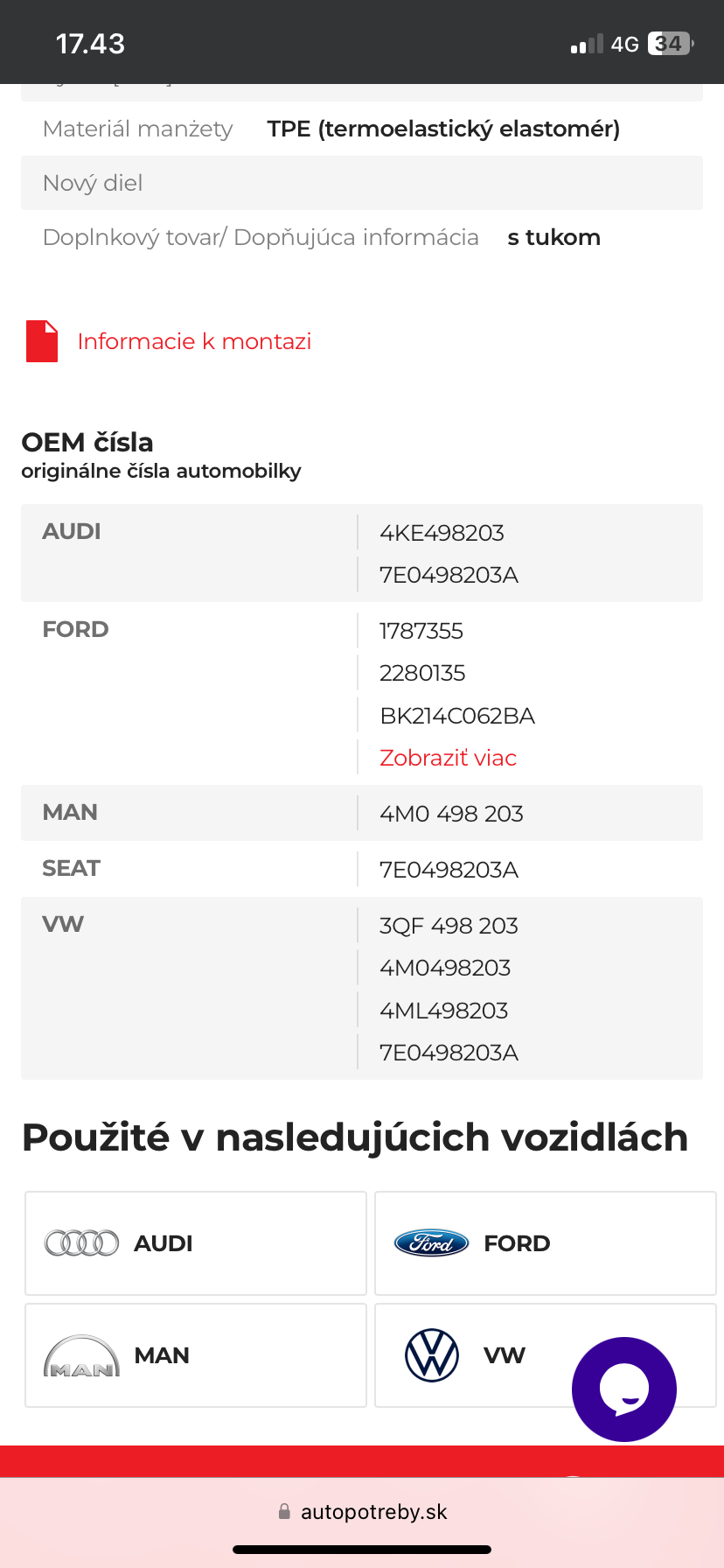Open the Informacie k montazi link

[x=194, y=341]
